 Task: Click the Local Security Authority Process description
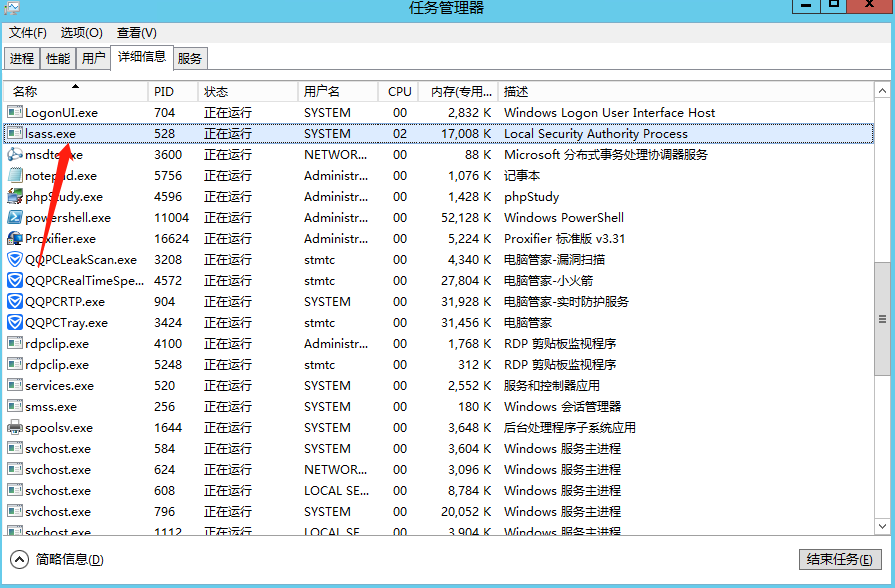[x=596, y=134]
